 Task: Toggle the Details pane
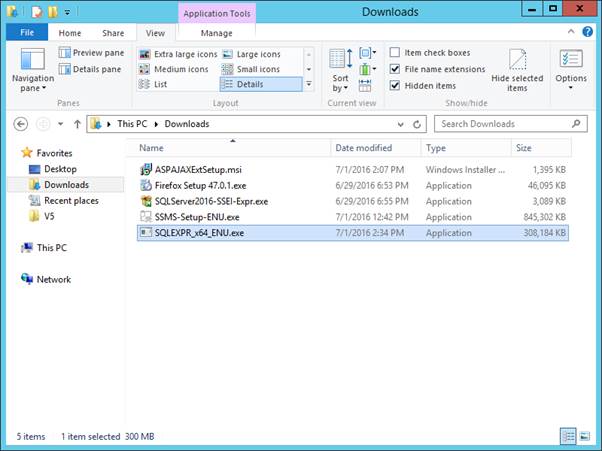point(90,69)
